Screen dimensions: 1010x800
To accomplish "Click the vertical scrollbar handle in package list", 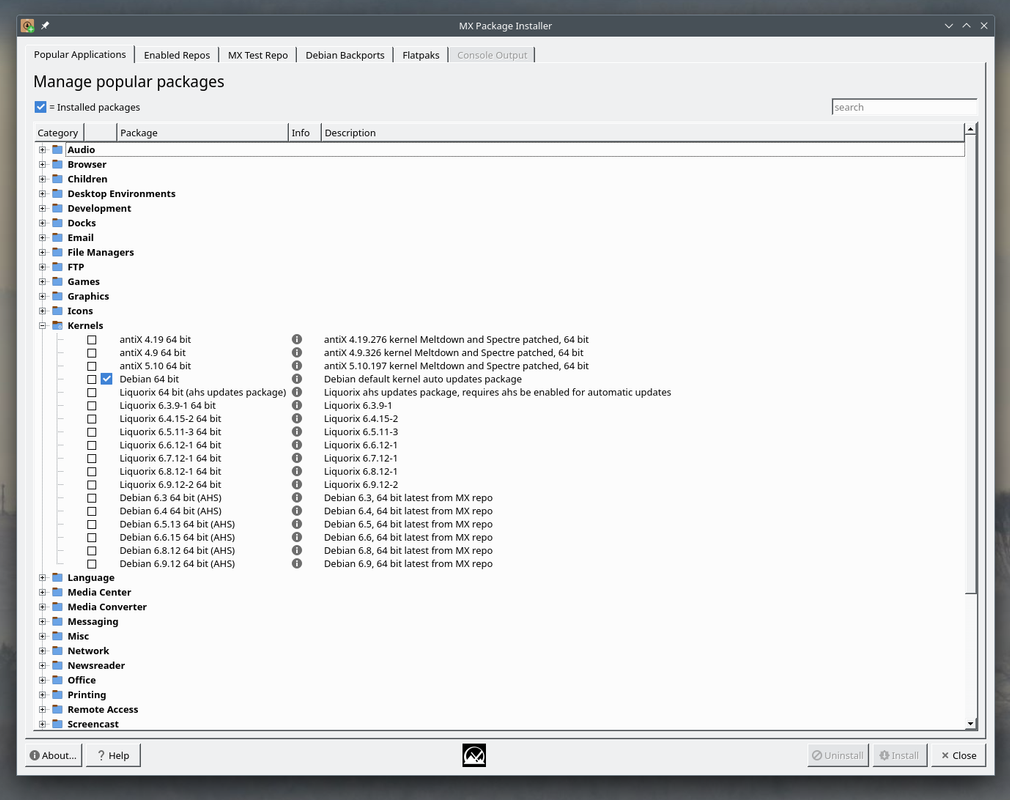I will point(971,364).
